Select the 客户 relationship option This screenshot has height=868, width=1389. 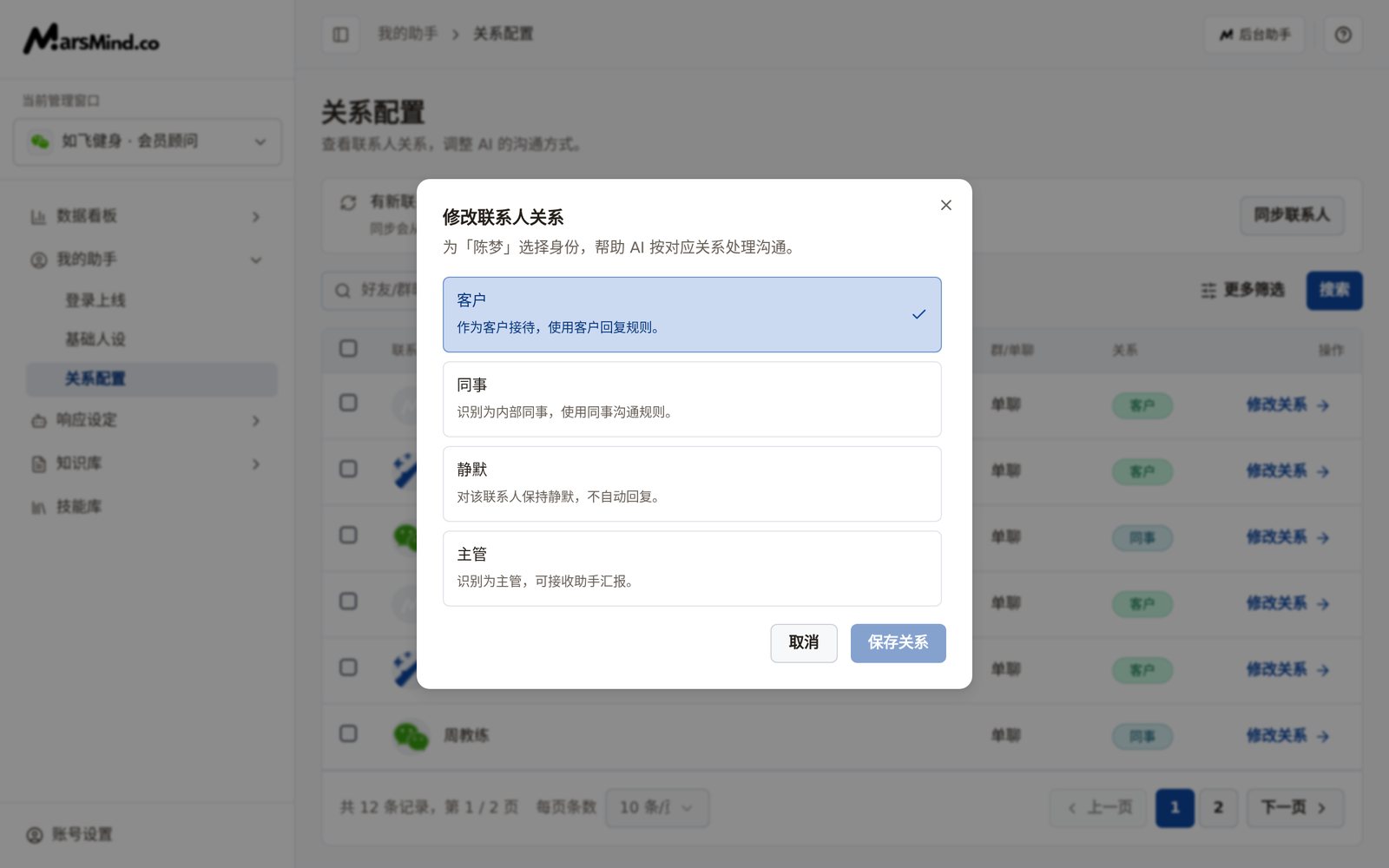[x=692, y=314]
